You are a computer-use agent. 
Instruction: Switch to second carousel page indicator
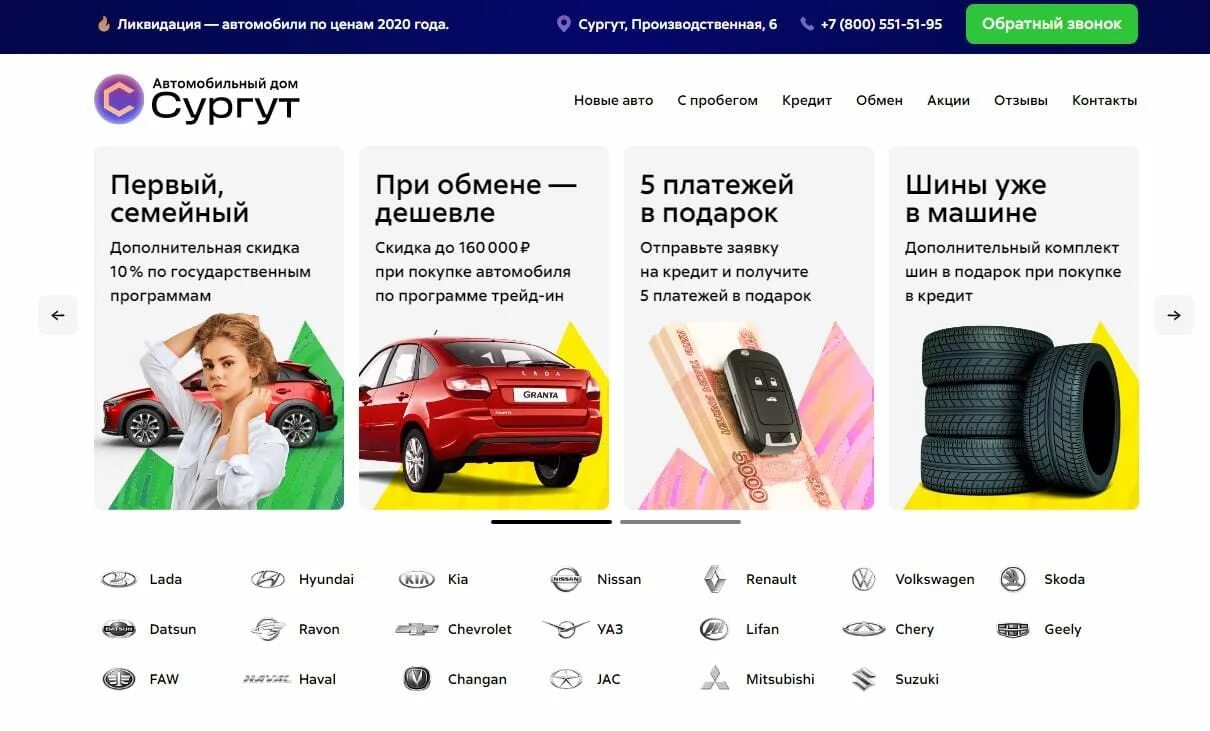click(680, 522)
